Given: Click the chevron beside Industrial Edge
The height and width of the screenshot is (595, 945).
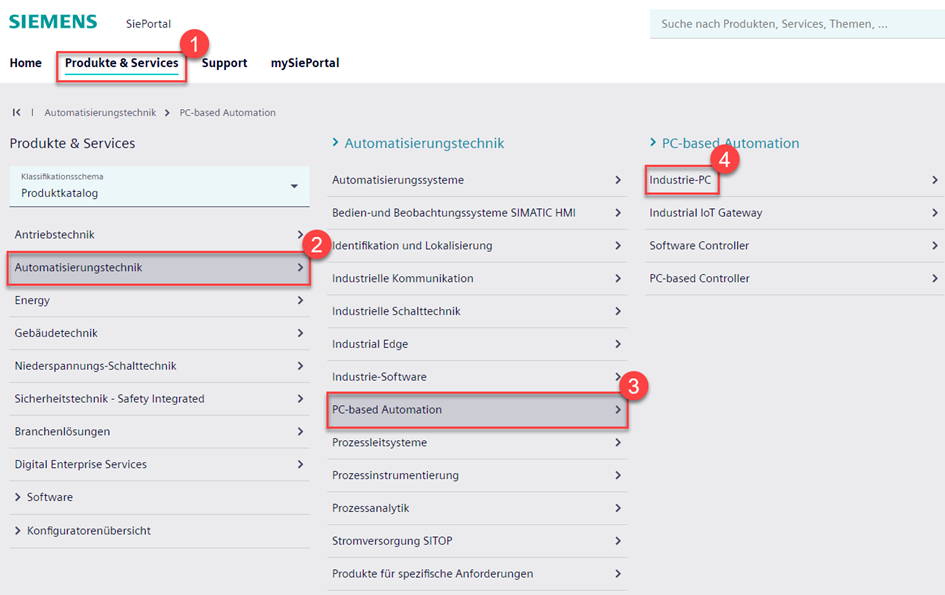Looking at the screenshot, I should pyautogui.click(x=618, y=344).
